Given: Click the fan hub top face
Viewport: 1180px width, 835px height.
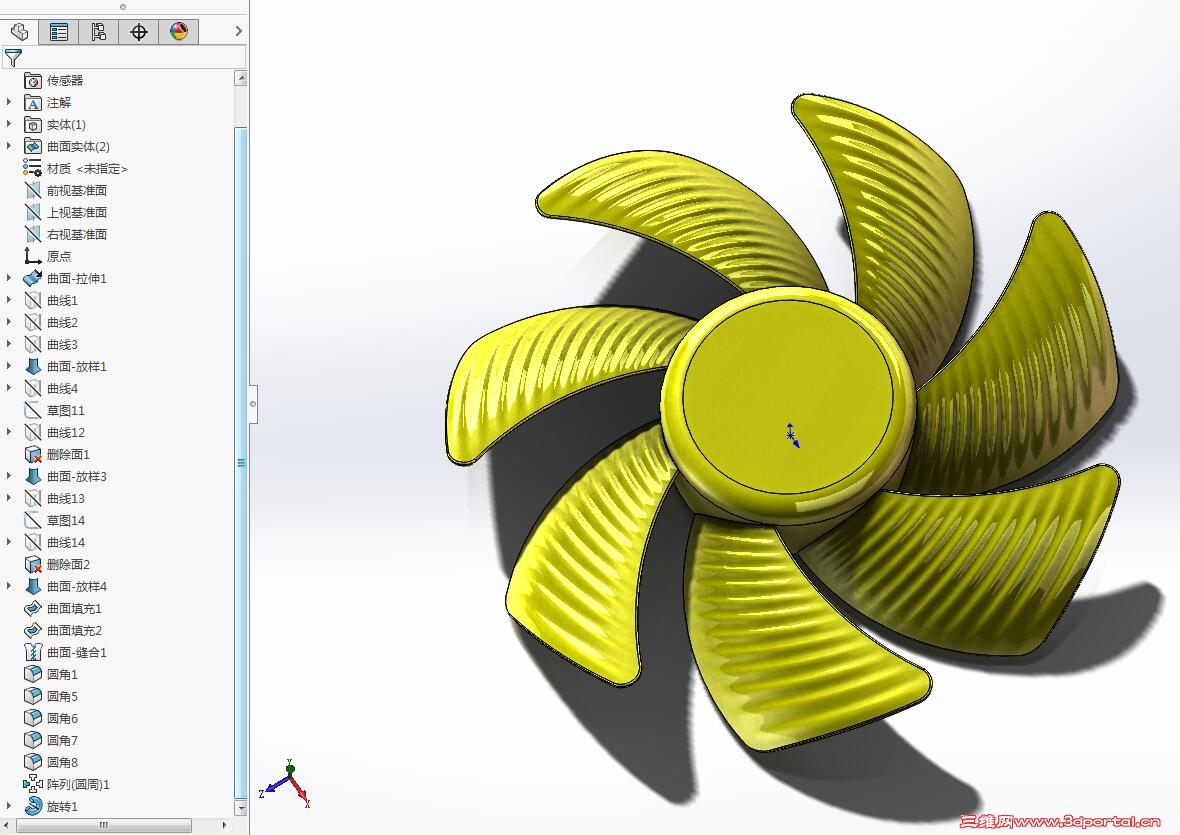Looking at the screenshot, I should [788, 396].
